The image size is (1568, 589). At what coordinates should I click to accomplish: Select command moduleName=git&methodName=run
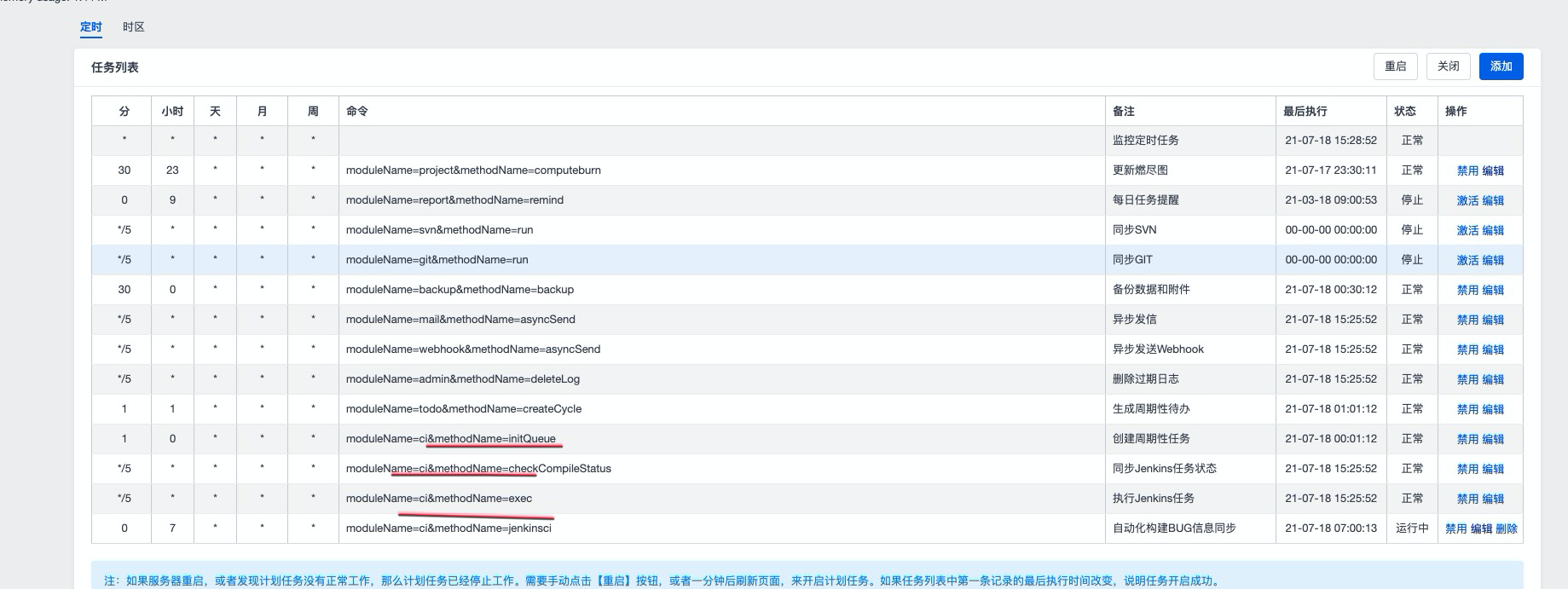[437, 260]
